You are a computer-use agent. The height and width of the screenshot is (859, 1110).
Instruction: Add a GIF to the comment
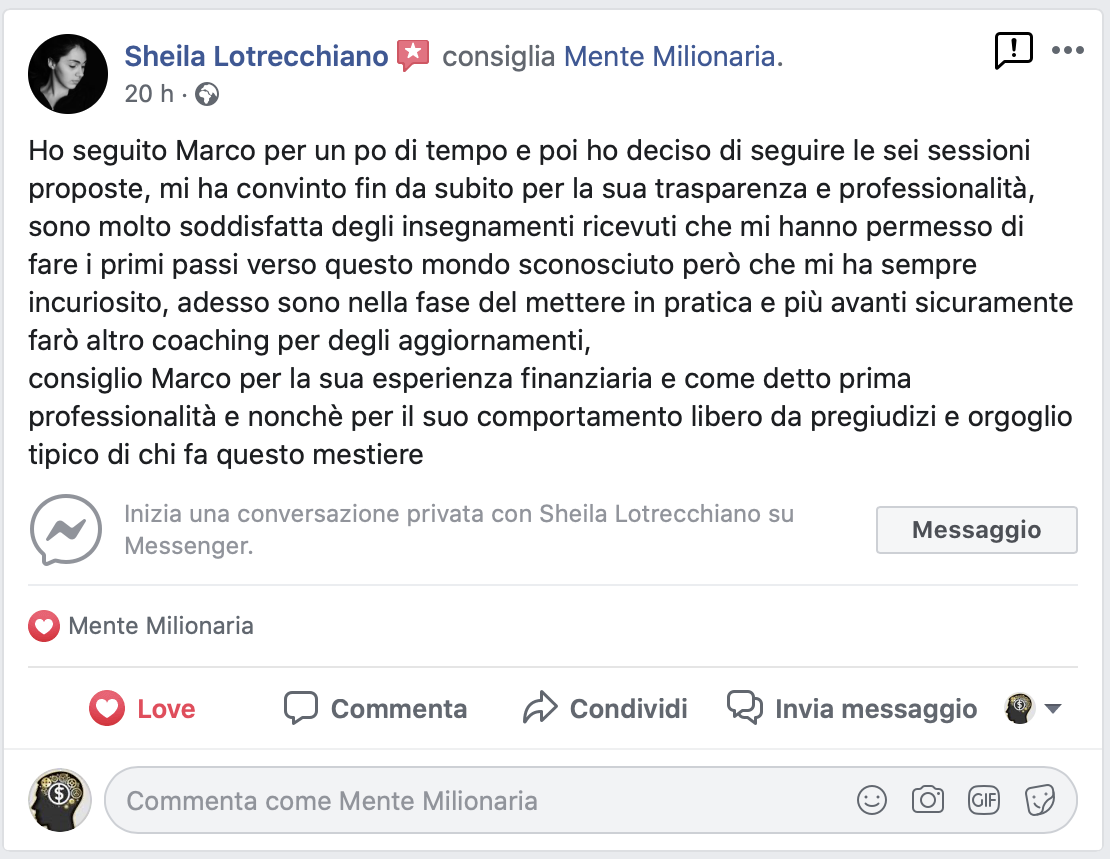[984, 800]
